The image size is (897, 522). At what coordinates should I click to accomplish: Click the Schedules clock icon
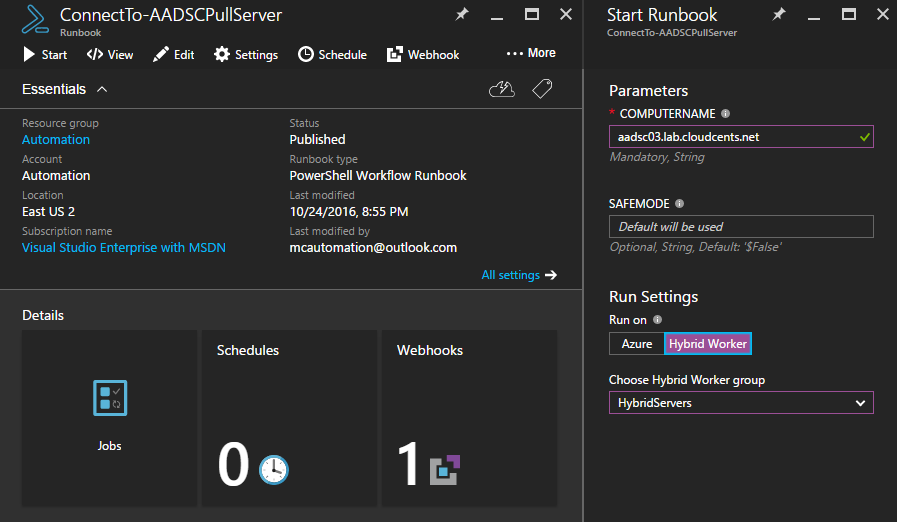pos(274,470)
